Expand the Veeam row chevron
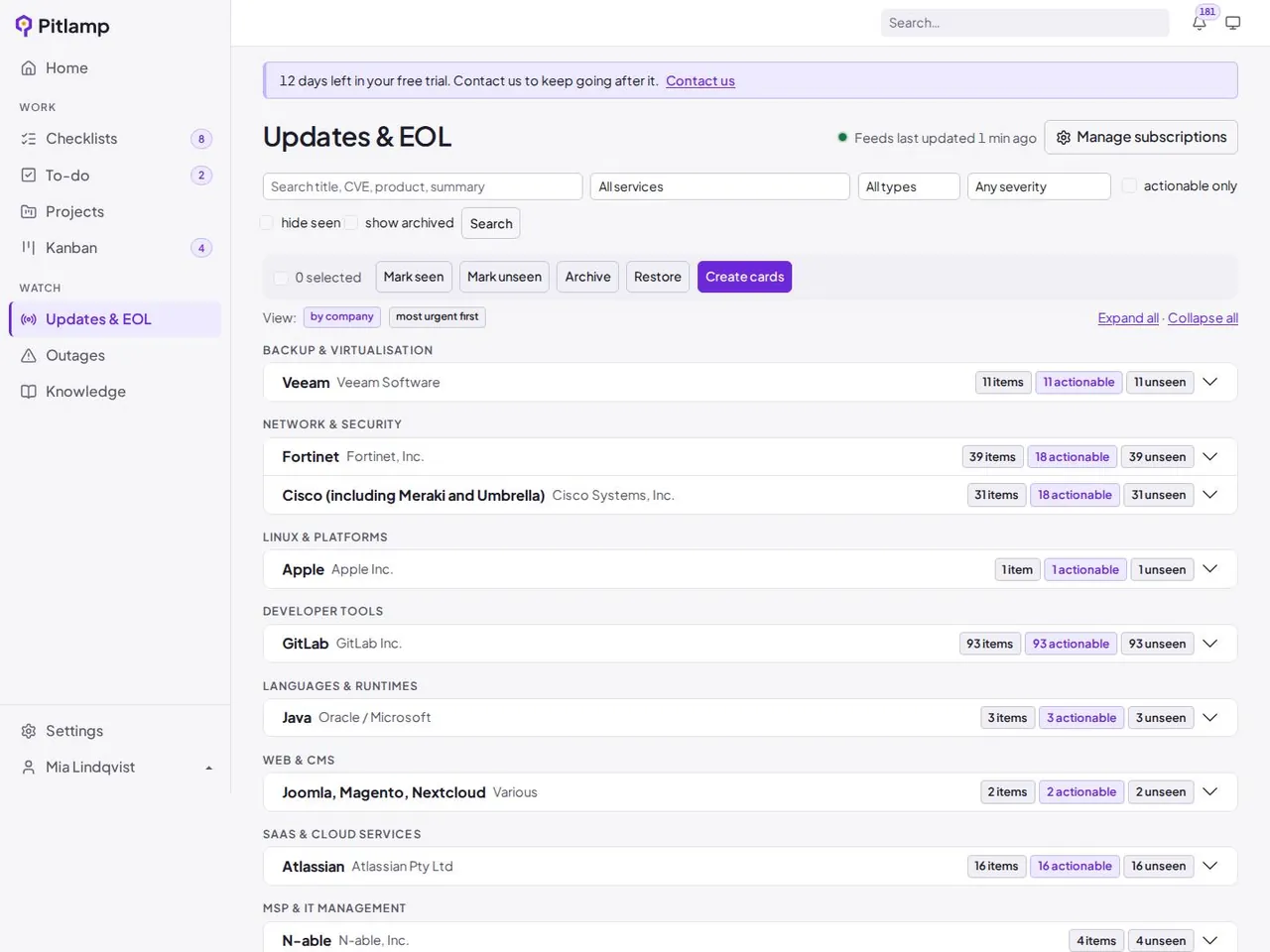This screenshot has height=952, width=1270. point(1210,382)
